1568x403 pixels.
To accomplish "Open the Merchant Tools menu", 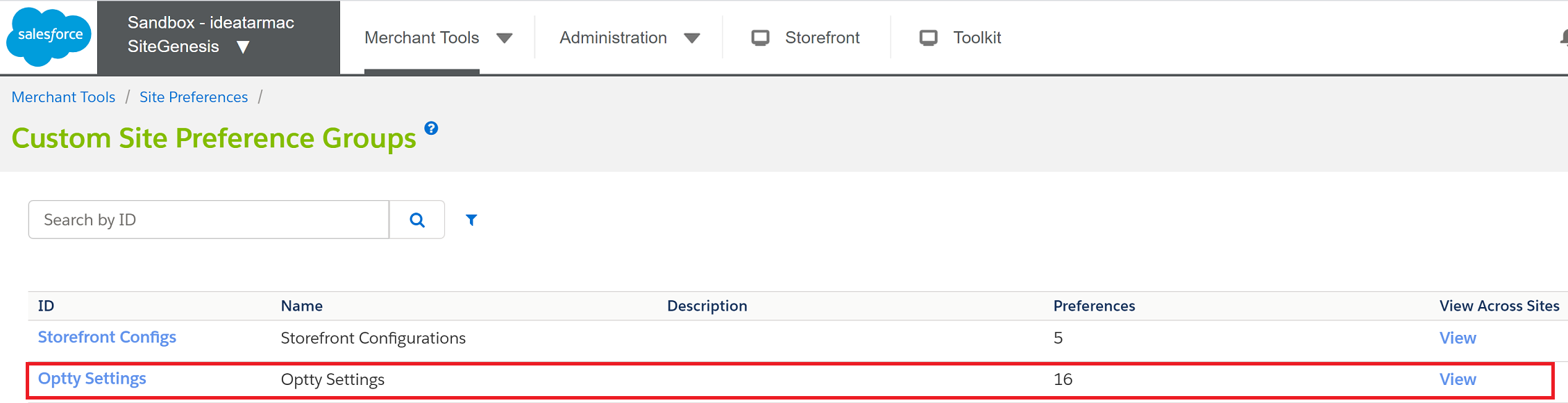I will 422,38.
